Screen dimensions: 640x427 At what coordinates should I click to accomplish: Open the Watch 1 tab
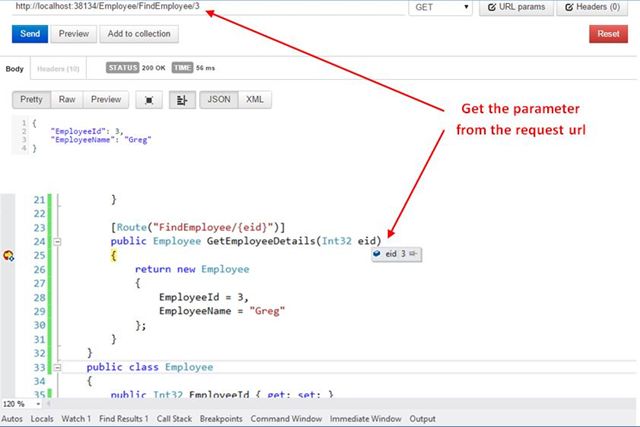click(x=76, y=419)
